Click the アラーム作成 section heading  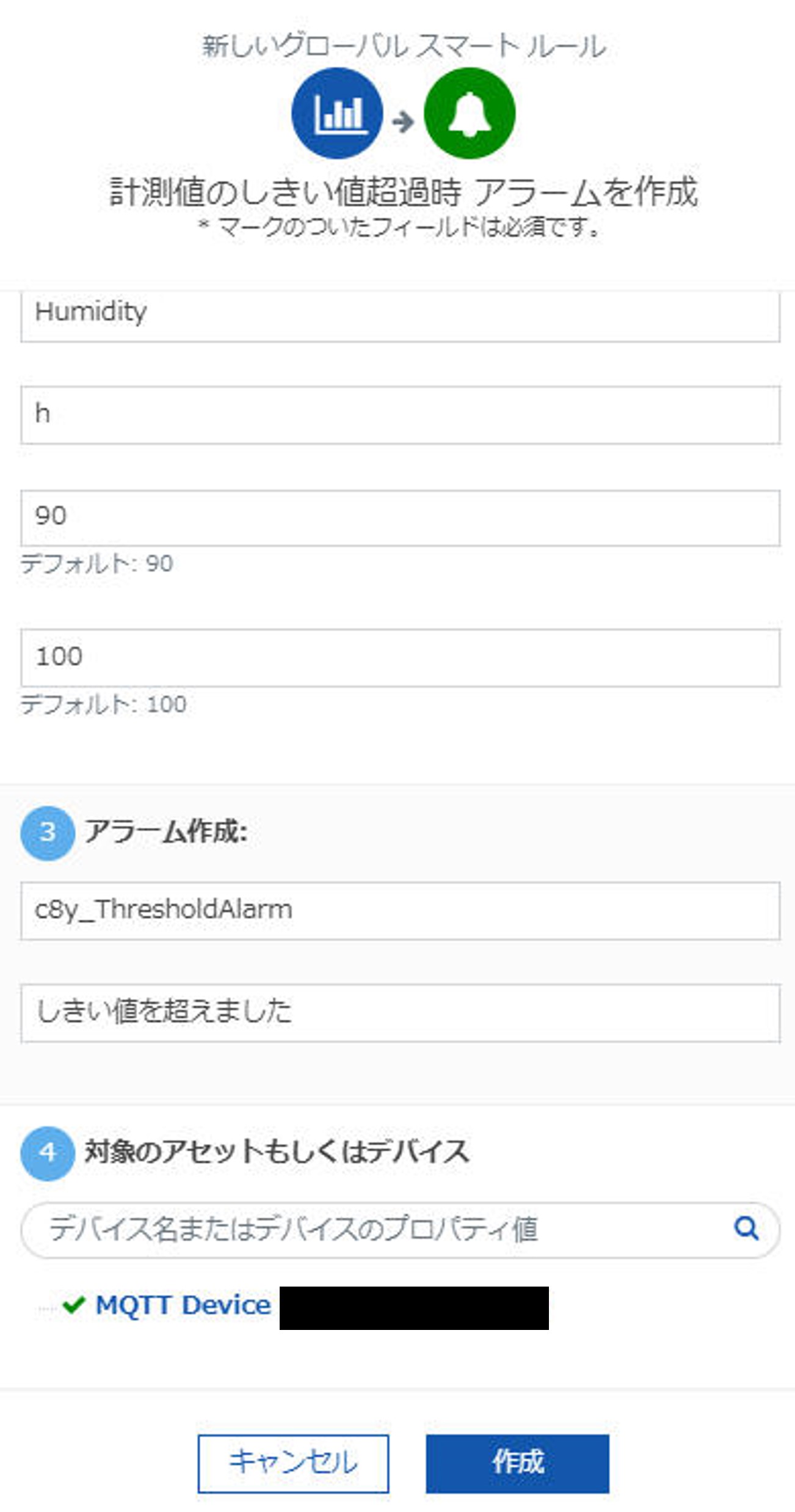[166, 831]
